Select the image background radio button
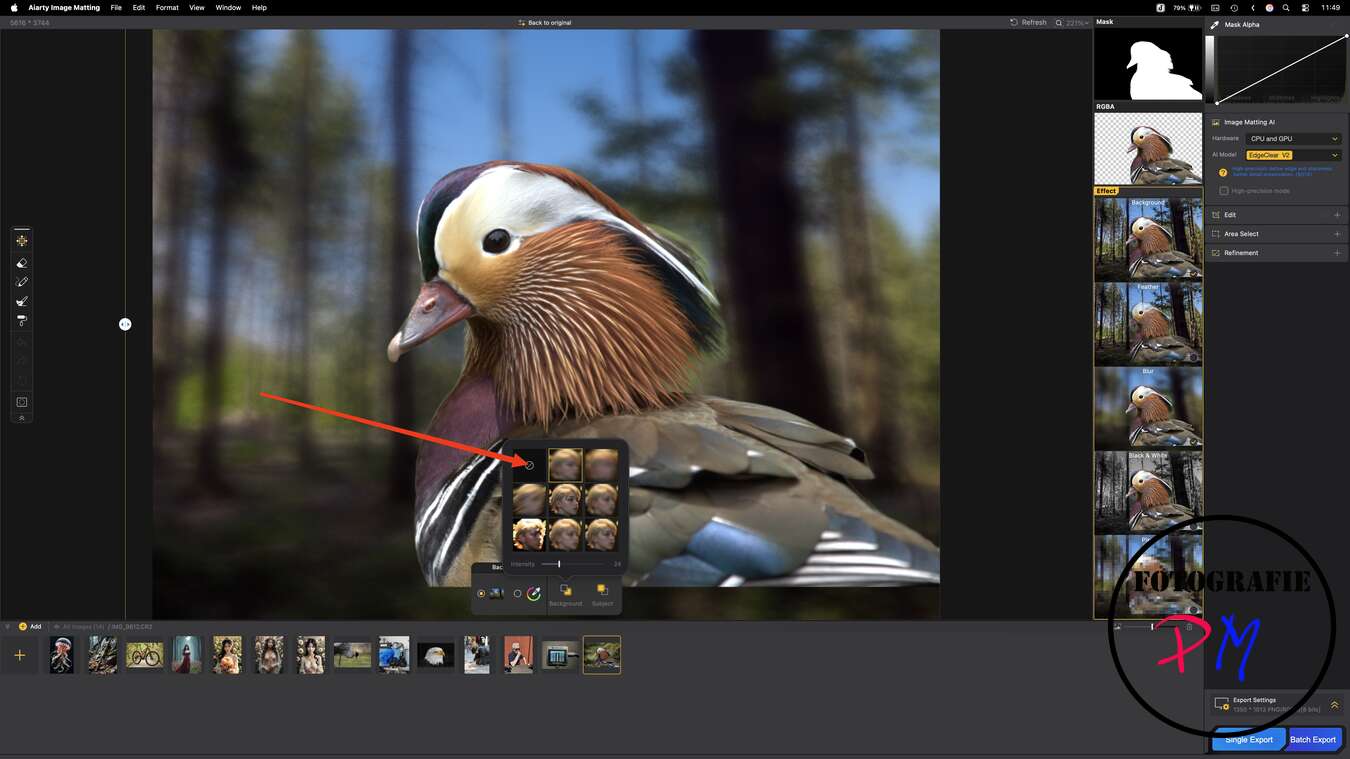1350x759 pixels. click(481, 594)
